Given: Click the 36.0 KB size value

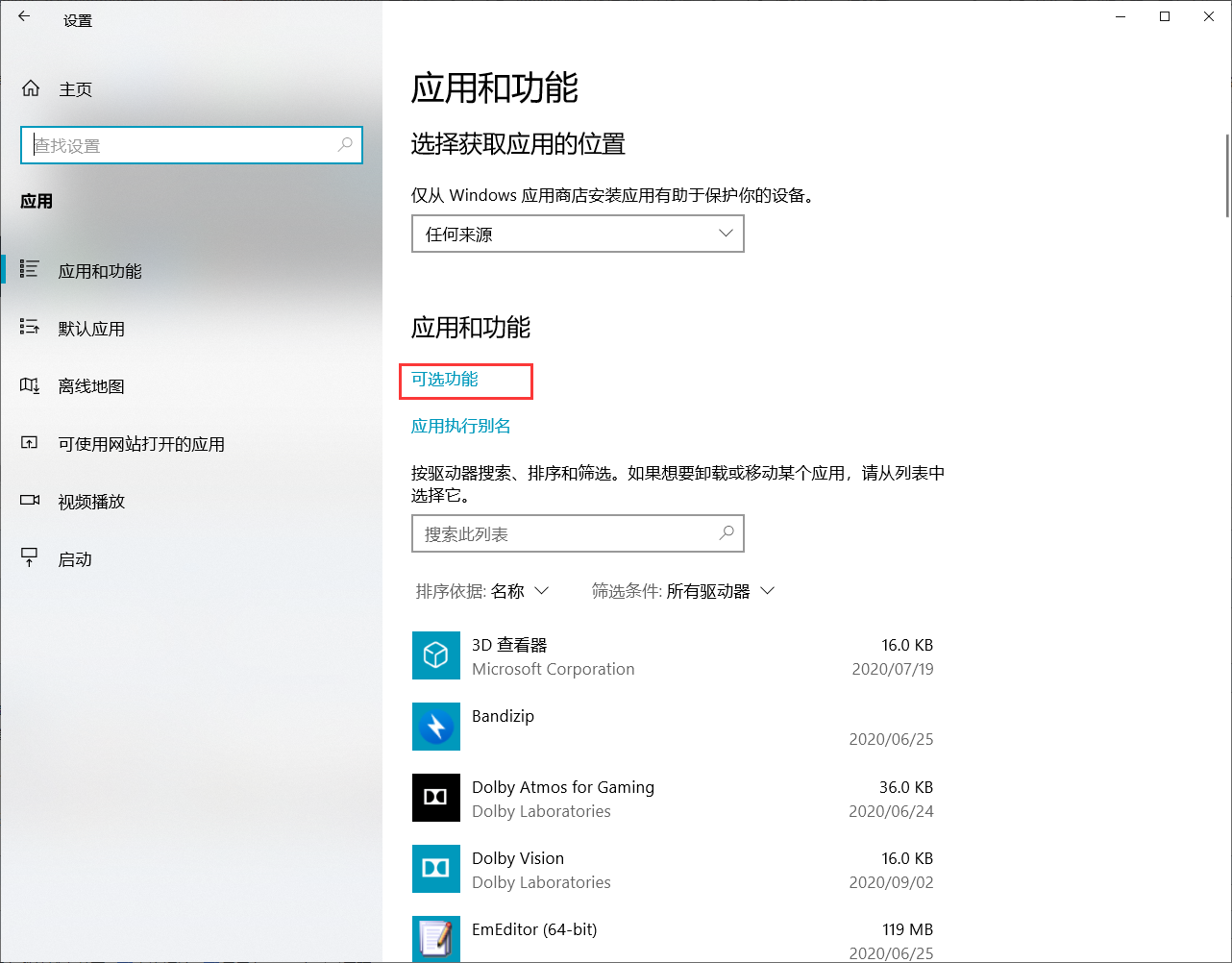Looking at the screenshot, I should tap(906, 787).
